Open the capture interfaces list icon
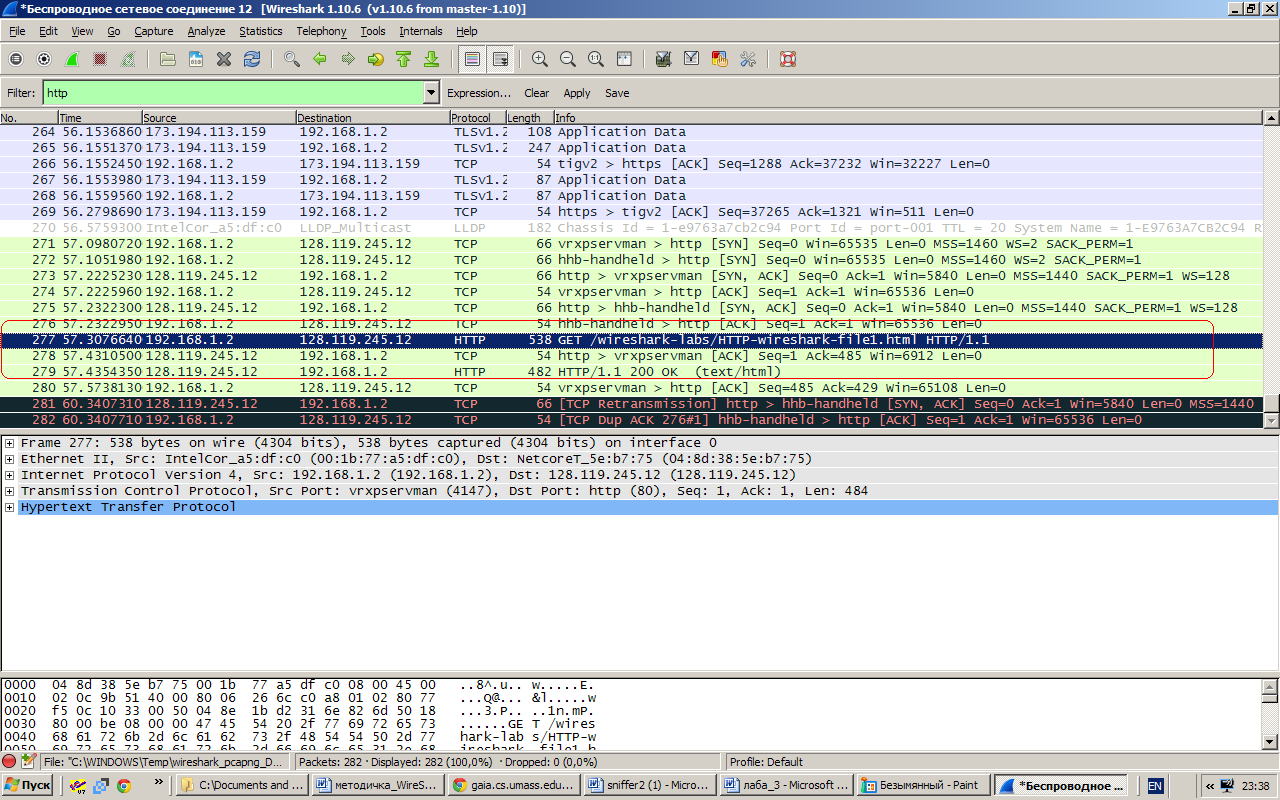The image size is (1280, 800). (16, 59)
